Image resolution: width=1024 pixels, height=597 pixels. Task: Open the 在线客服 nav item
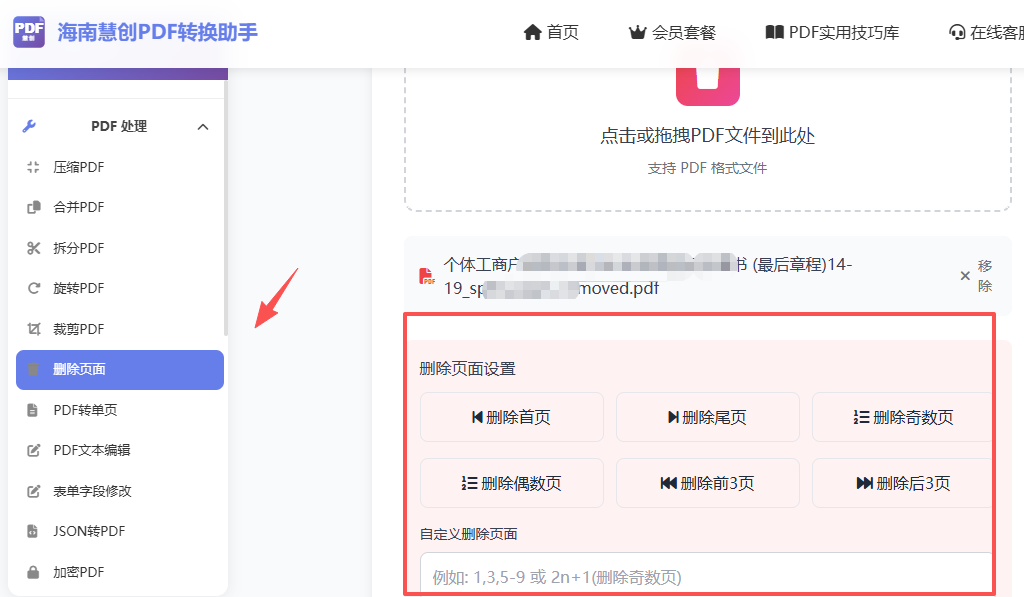(x=986, y=32)
